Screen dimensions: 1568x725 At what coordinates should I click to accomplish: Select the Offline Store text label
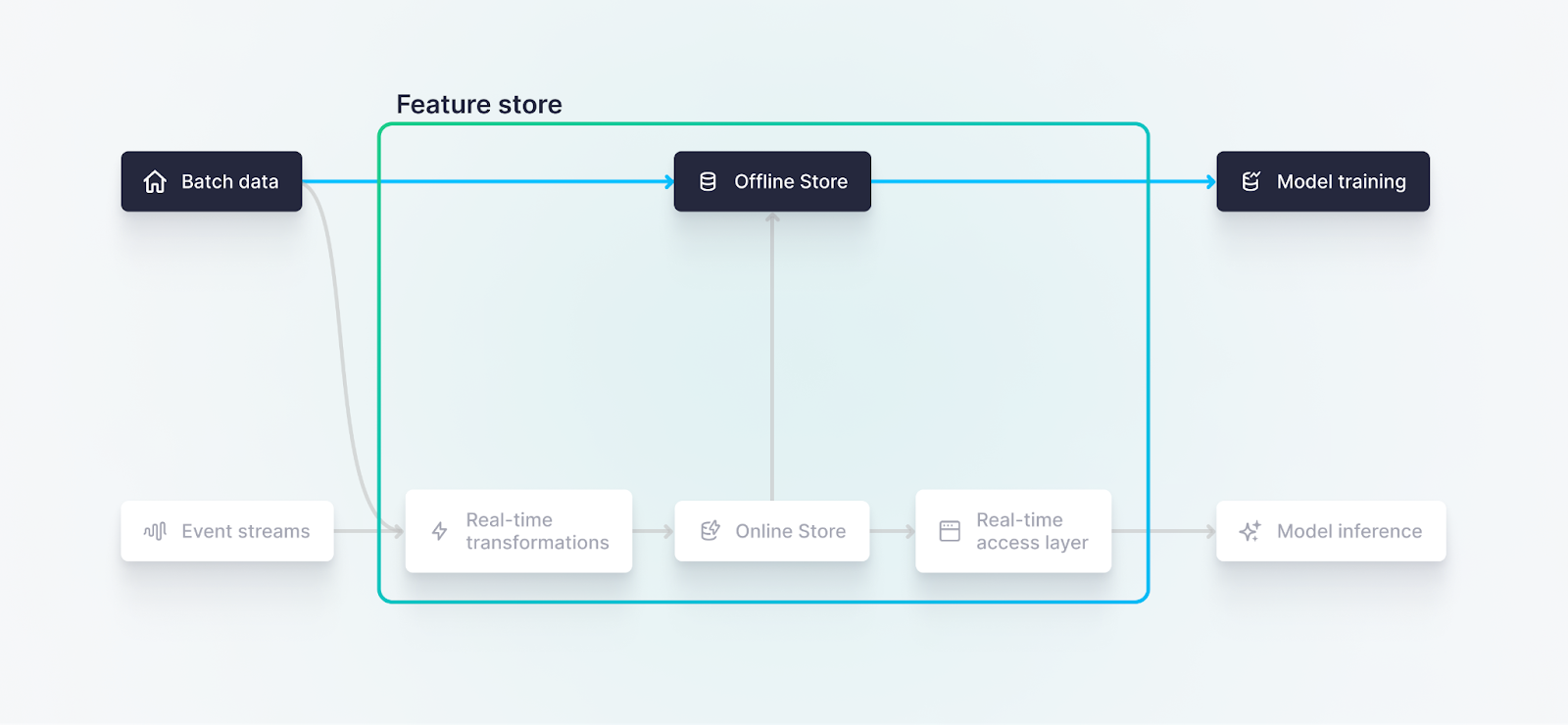(791, 182)
